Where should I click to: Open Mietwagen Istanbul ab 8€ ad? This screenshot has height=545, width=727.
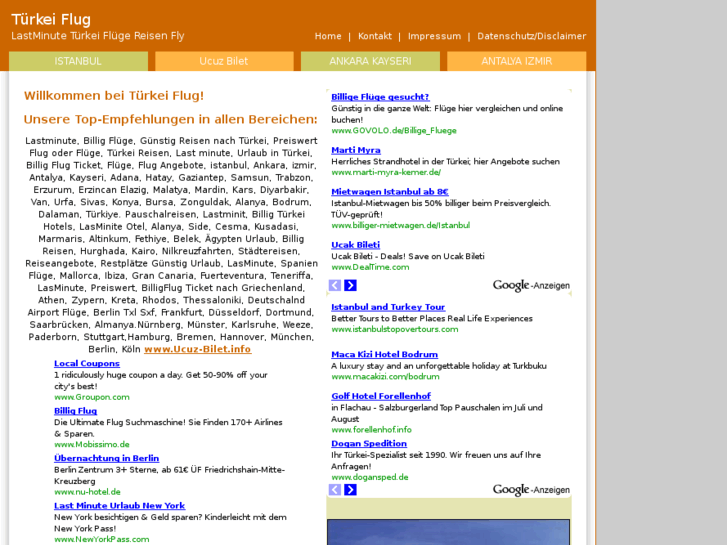[x=389, y=192]
